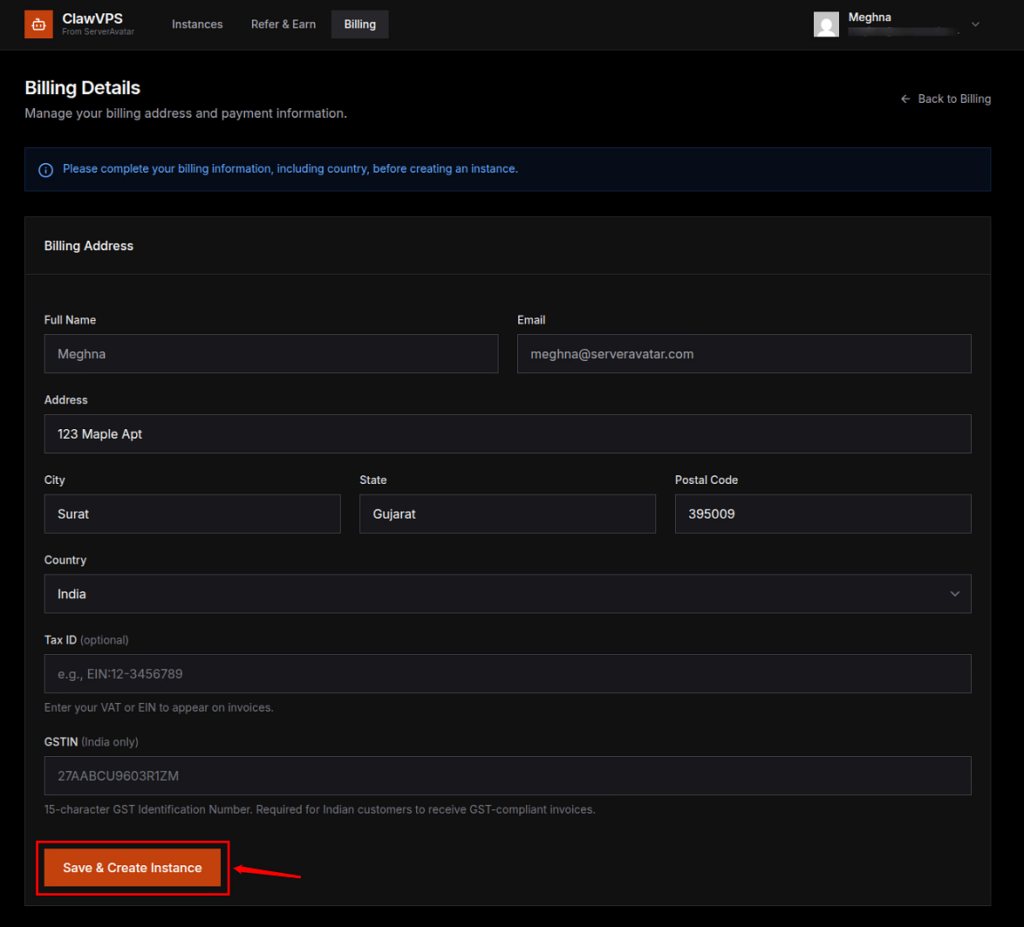The image size is (1024, 927).
Task: Expand the Meghna account menu chevron
Action: point(975,24)
